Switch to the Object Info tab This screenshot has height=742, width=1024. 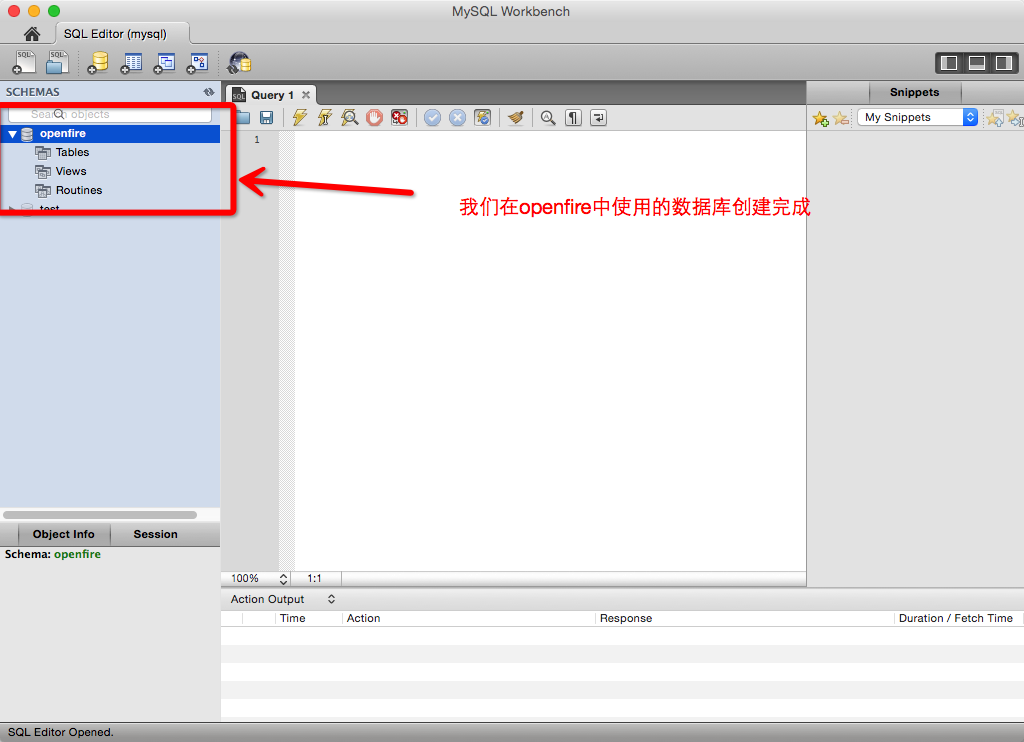[63, 534]
